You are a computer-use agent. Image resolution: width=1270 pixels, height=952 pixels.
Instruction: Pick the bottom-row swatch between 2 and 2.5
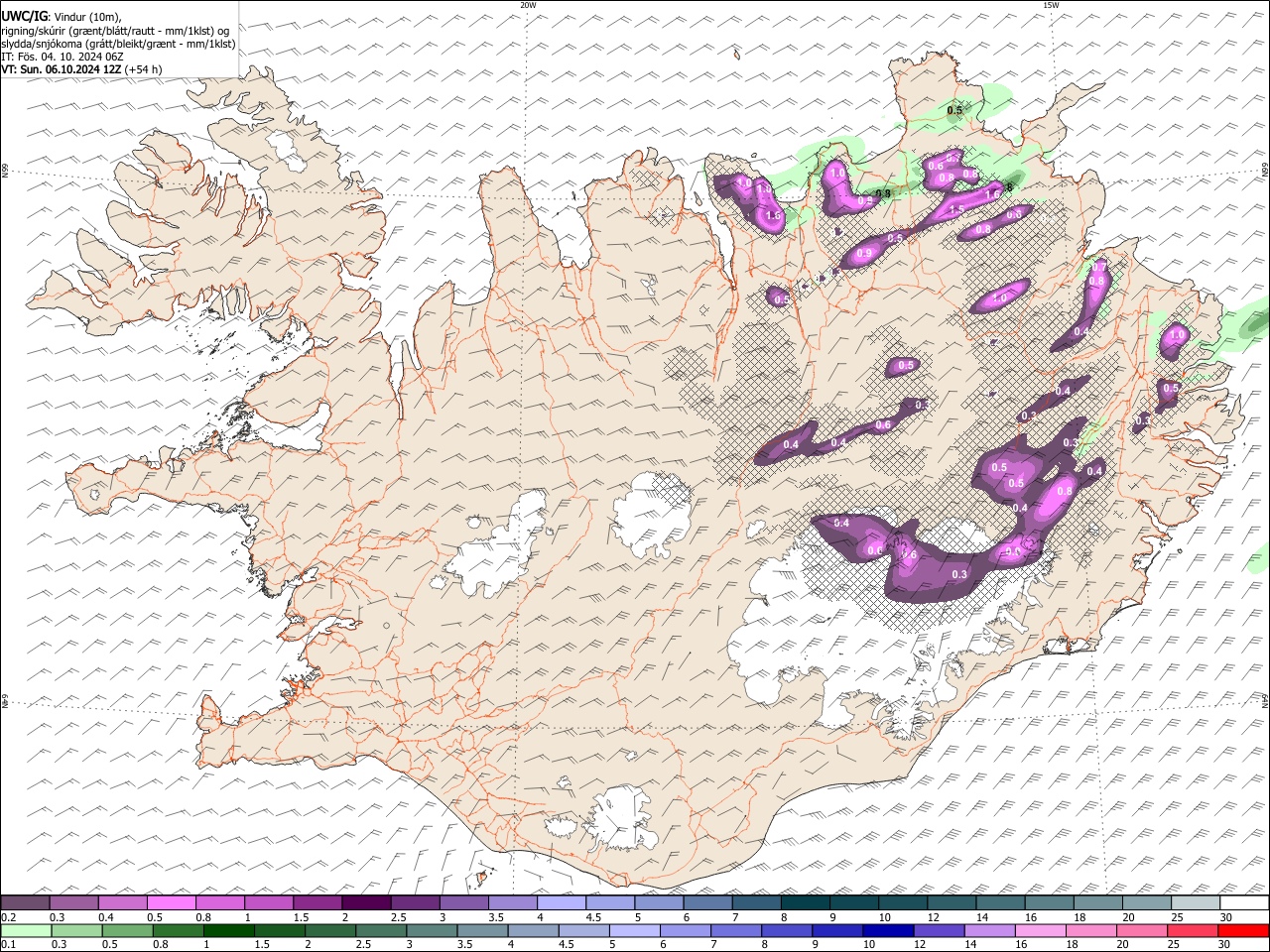coord(329,931)
